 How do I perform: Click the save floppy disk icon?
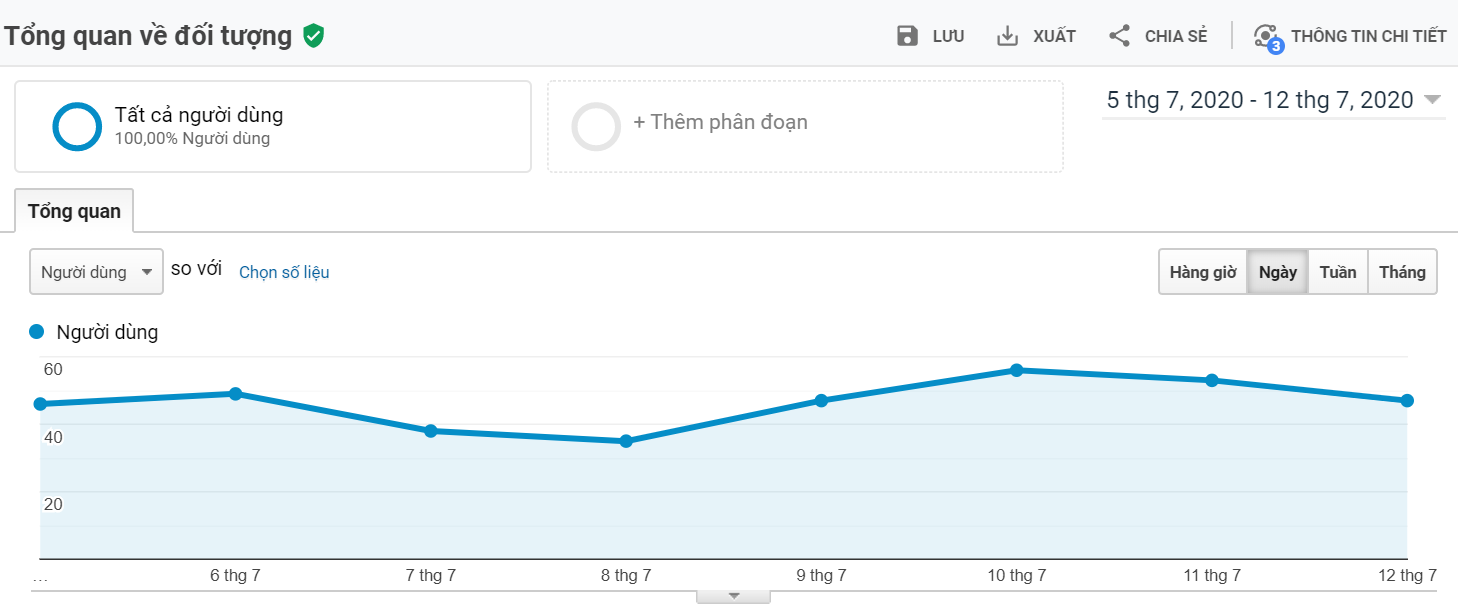pyautogui.click(x=907, y=37)
